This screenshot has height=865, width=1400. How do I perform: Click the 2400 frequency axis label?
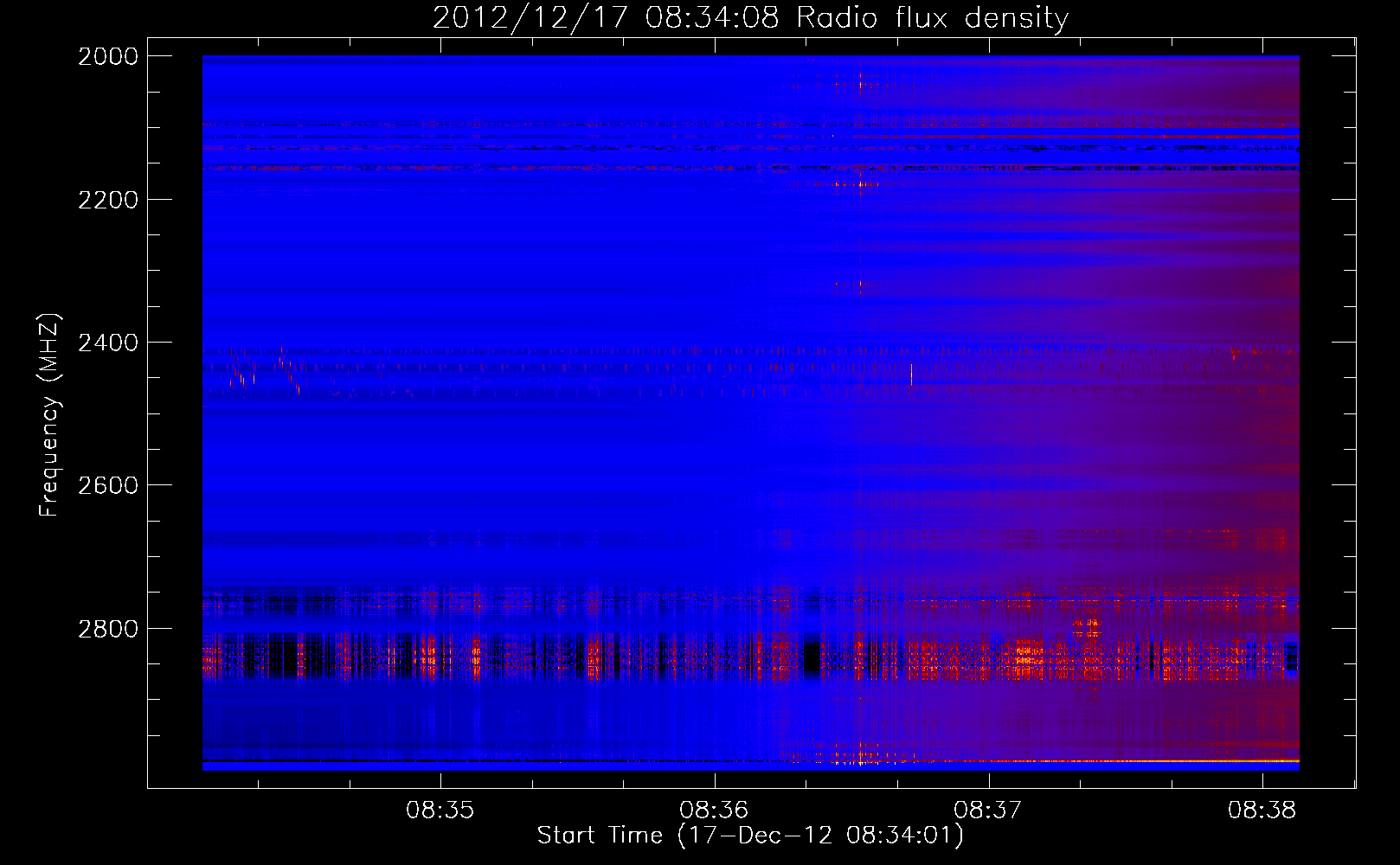click(108, 343)
